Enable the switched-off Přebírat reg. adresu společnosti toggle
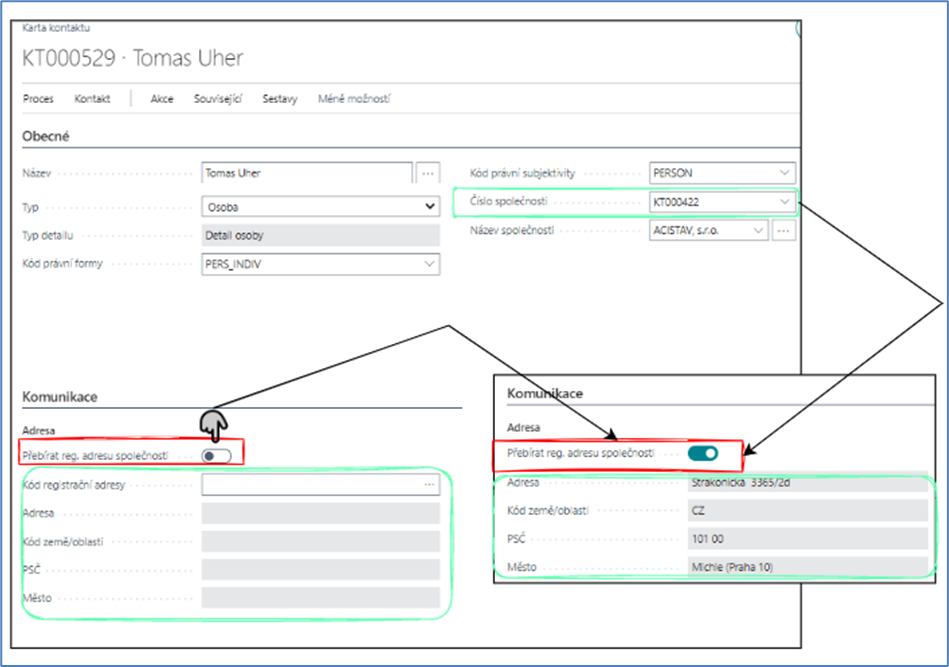949x667 pixels. [217, 455]
